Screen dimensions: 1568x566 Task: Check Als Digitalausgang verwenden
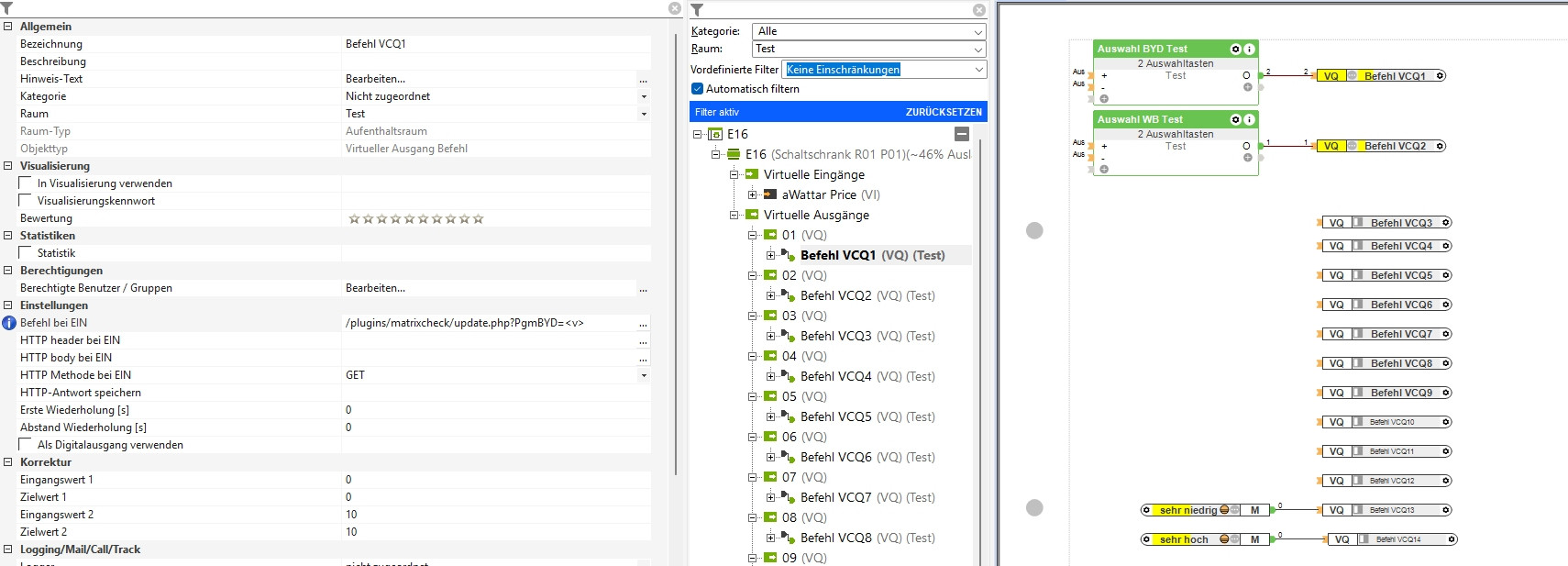(x=26, y=445)
